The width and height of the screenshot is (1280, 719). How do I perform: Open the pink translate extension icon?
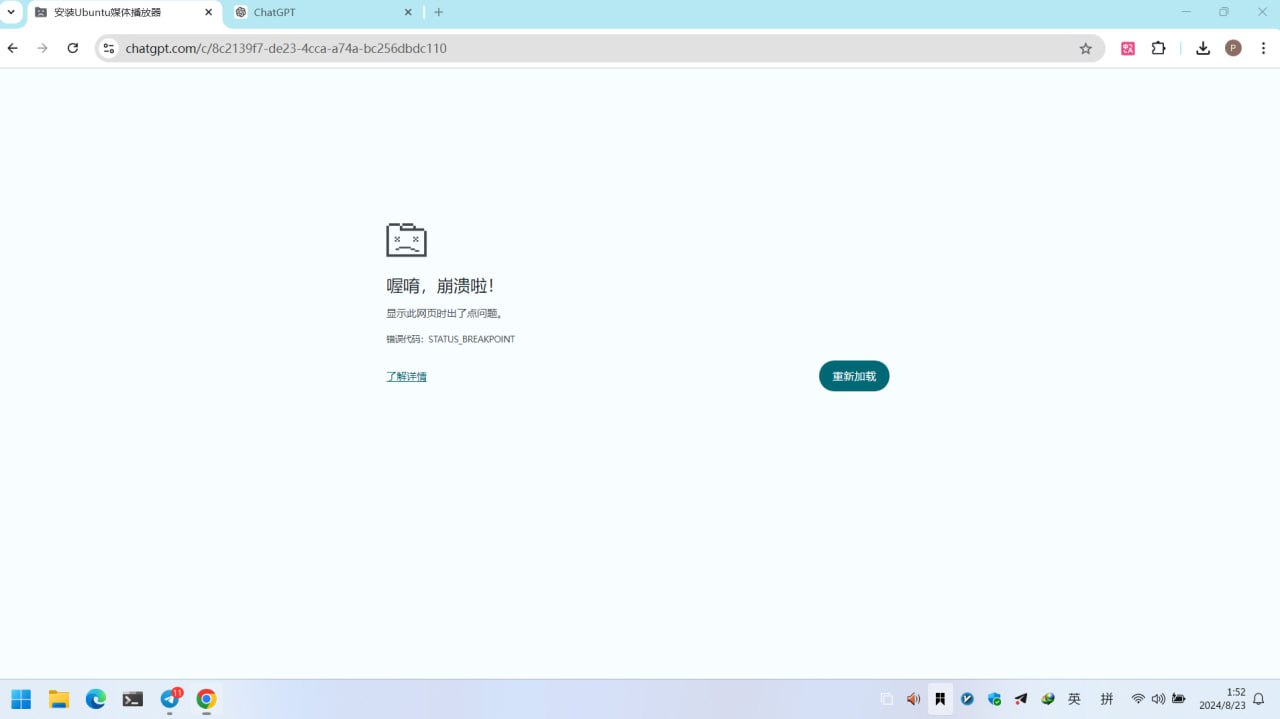tap(1128, 48)
